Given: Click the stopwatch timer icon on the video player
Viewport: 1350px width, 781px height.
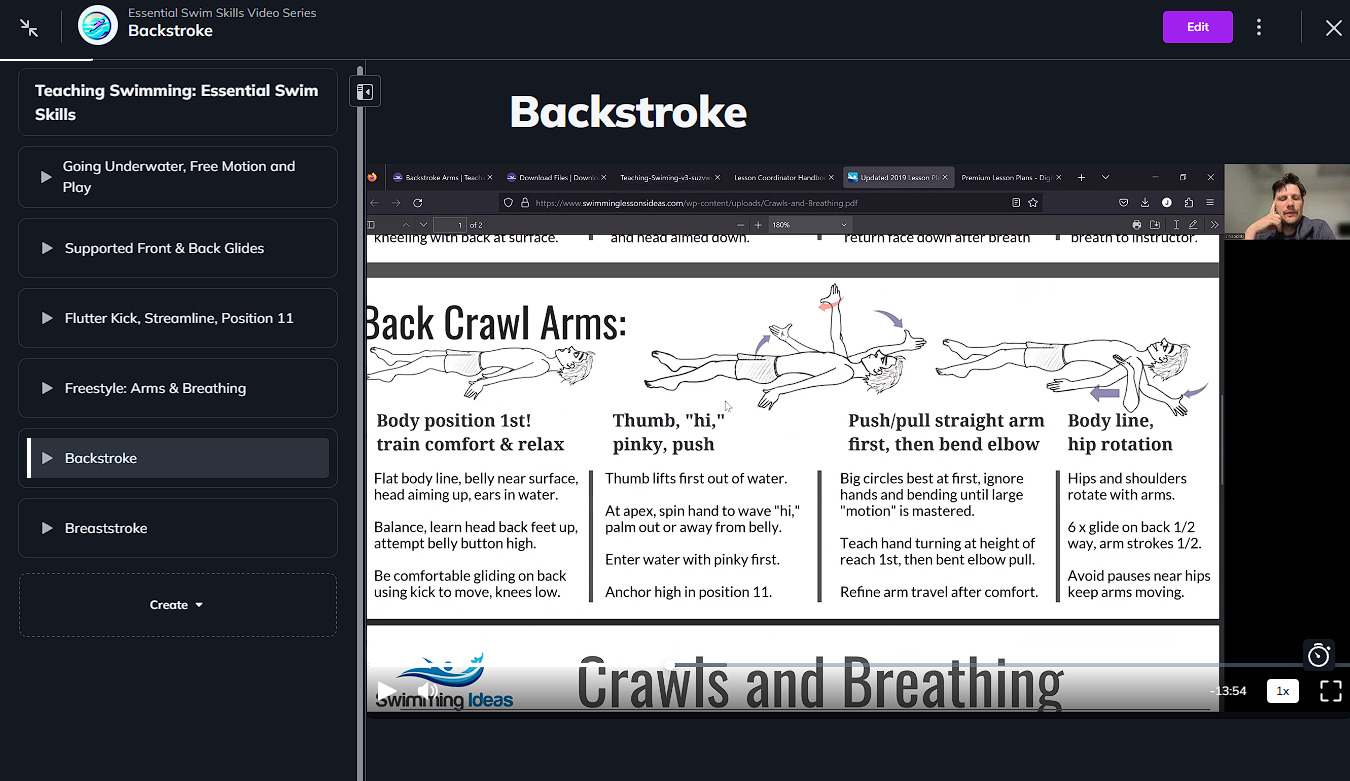Looking at the screenshot, I should click(1318, 655).
